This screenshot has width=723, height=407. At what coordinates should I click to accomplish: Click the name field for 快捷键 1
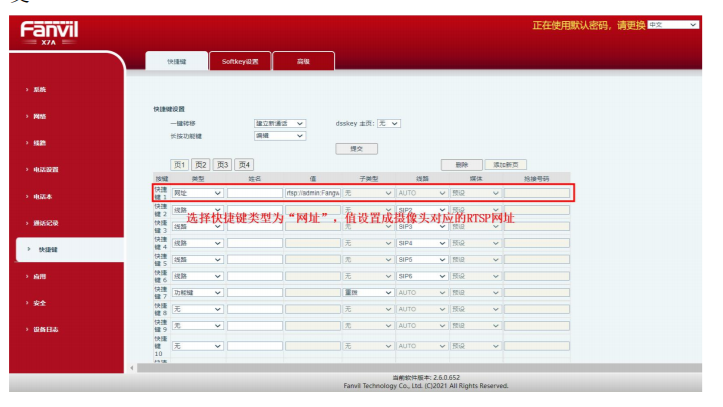[x=255, y=194]
